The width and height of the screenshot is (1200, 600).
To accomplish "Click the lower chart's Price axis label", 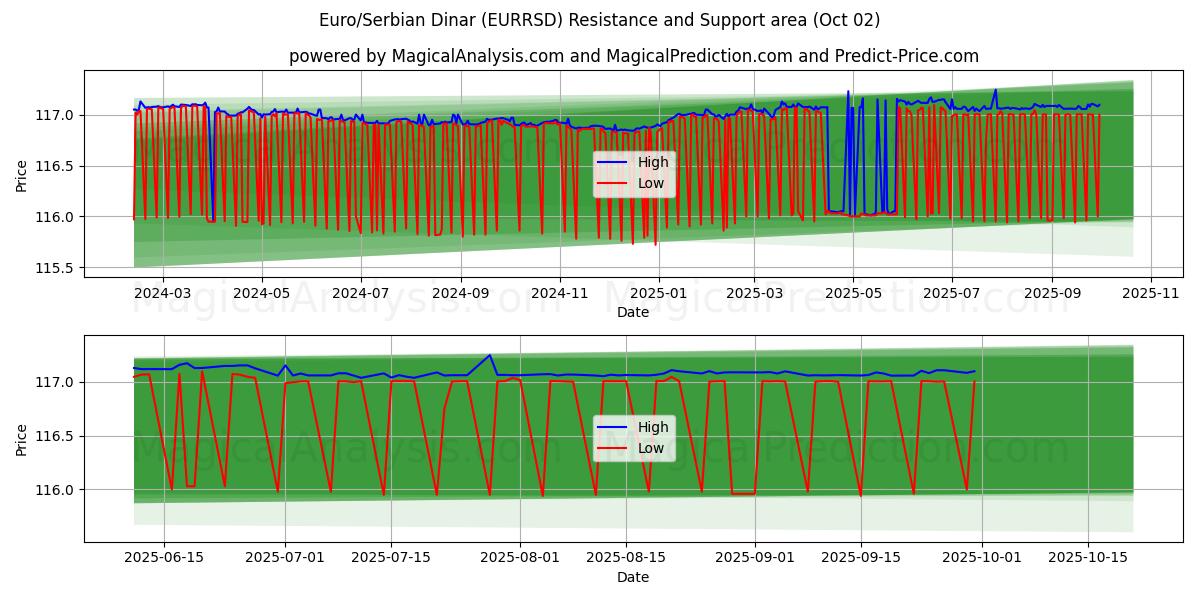I will point(22,438).
